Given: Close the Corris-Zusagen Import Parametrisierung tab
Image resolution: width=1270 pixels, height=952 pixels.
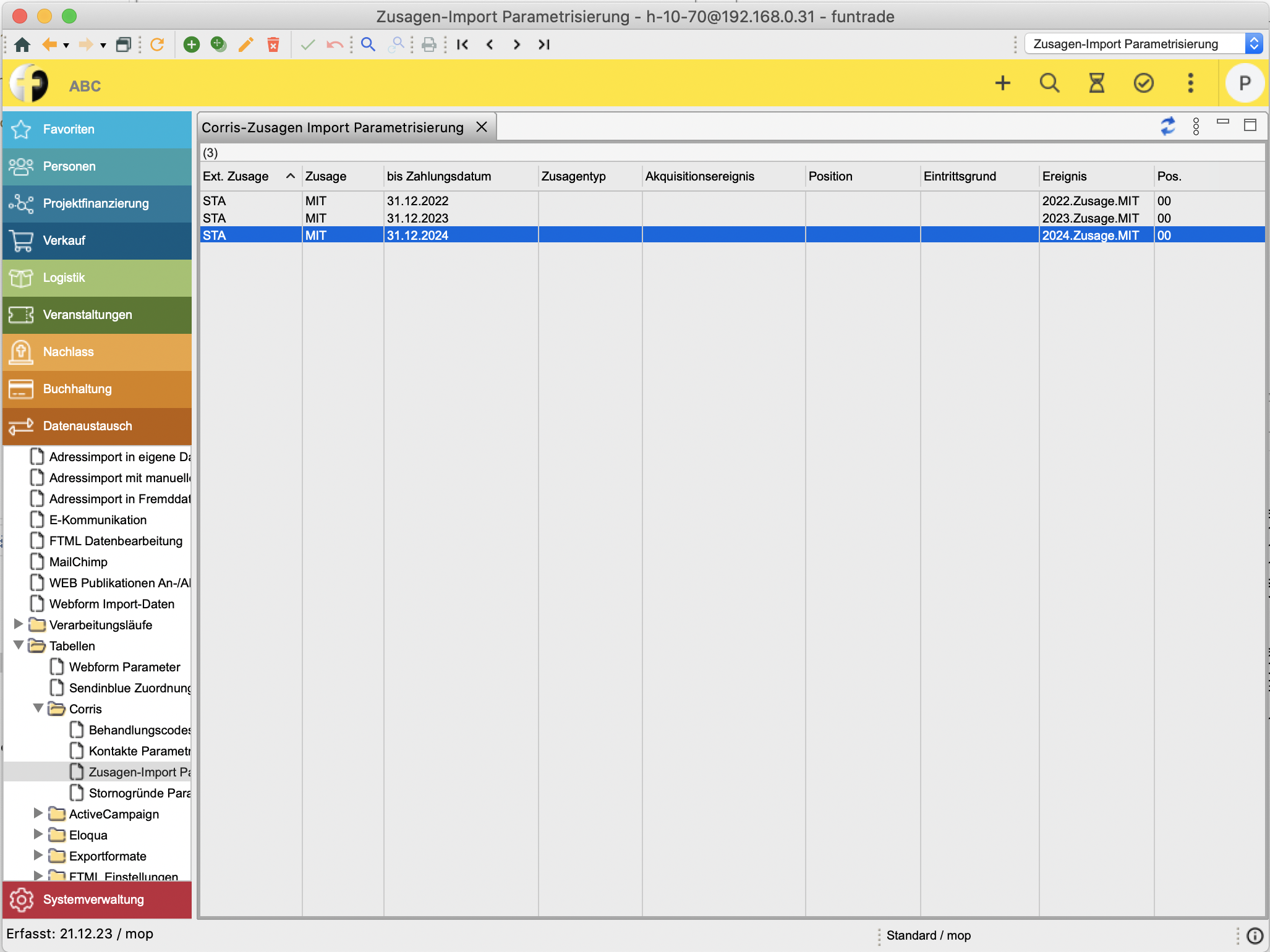Looking at the screenshot, I should tap(482, 127).
